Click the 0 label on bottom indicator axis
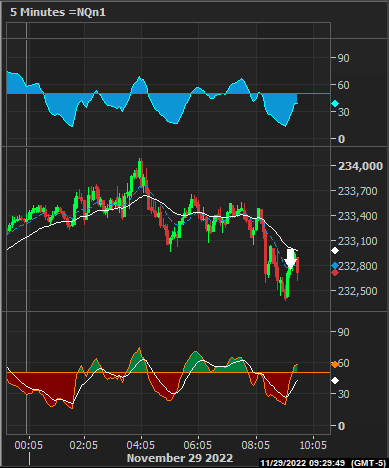 tap(341, 426)
